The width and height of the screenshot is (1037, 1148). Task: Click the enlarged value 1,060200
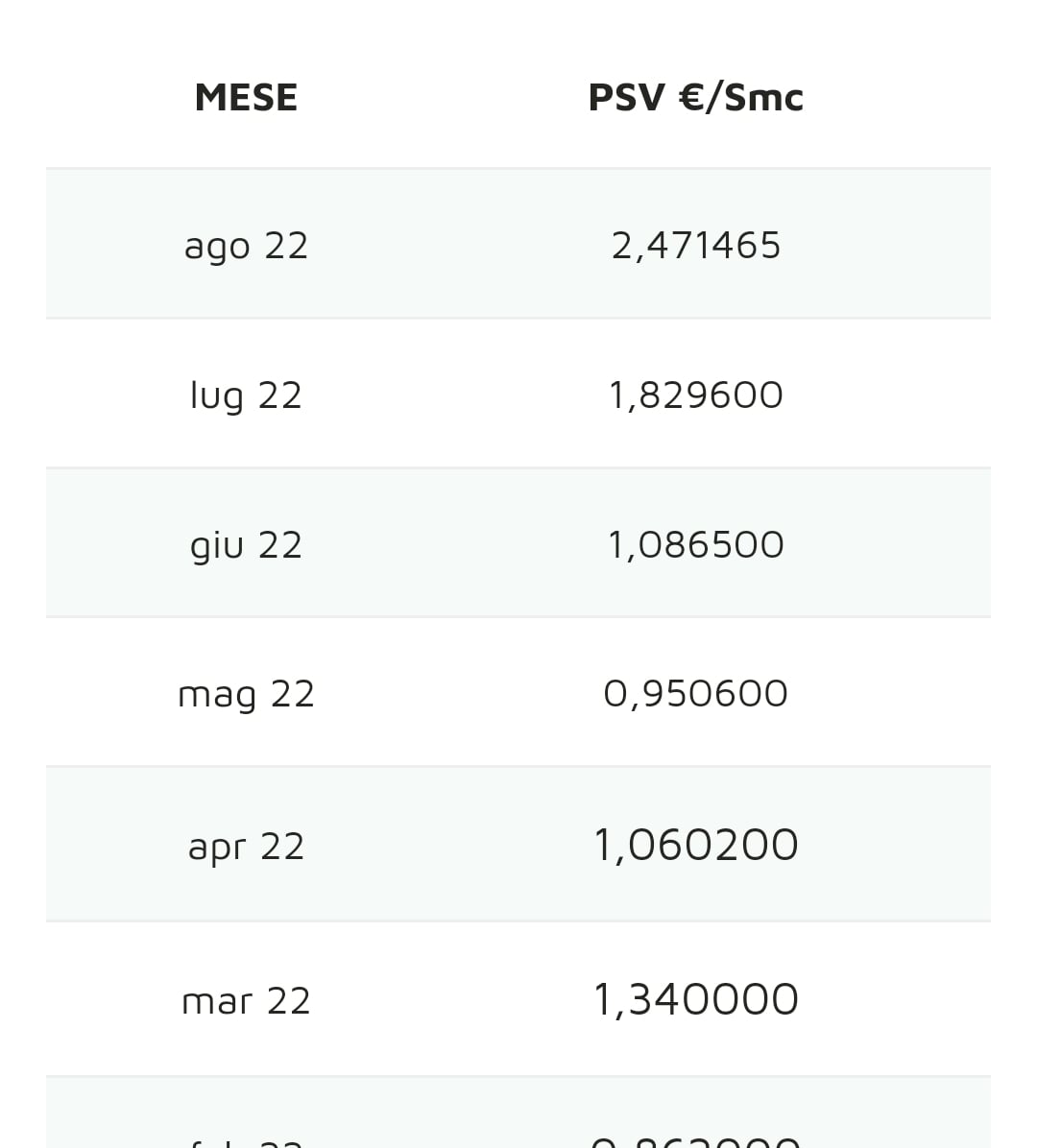(x=695, y=846)
